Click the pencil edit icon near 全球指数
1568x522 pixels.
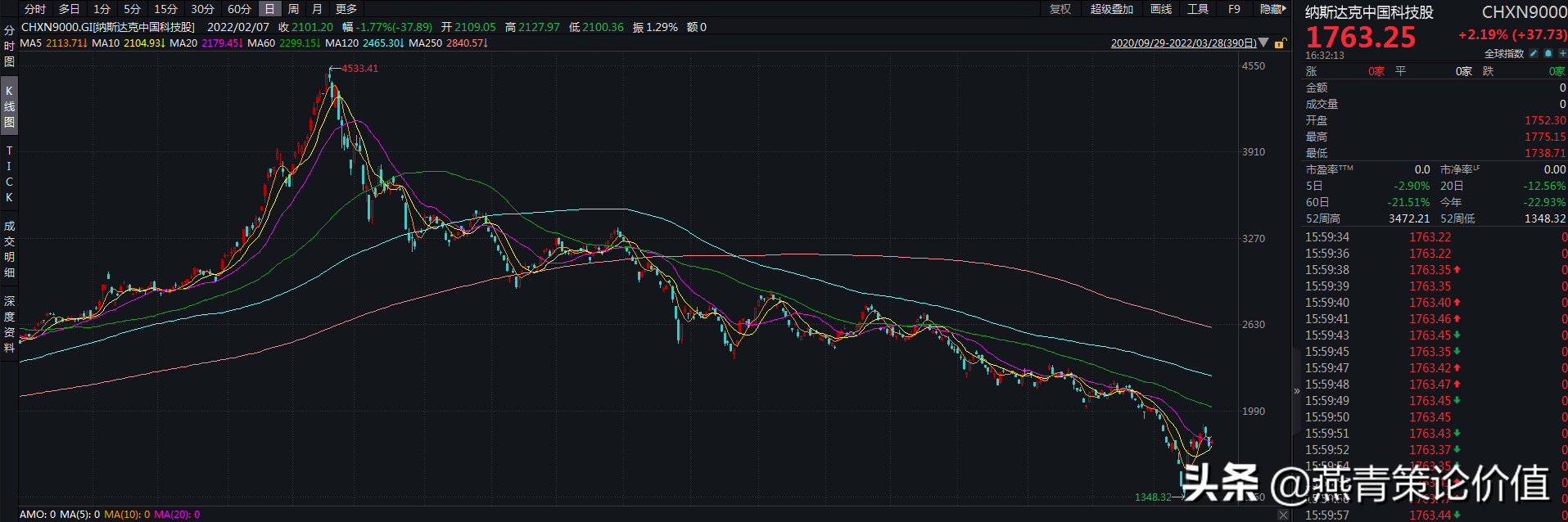[x=1534, y=53]
